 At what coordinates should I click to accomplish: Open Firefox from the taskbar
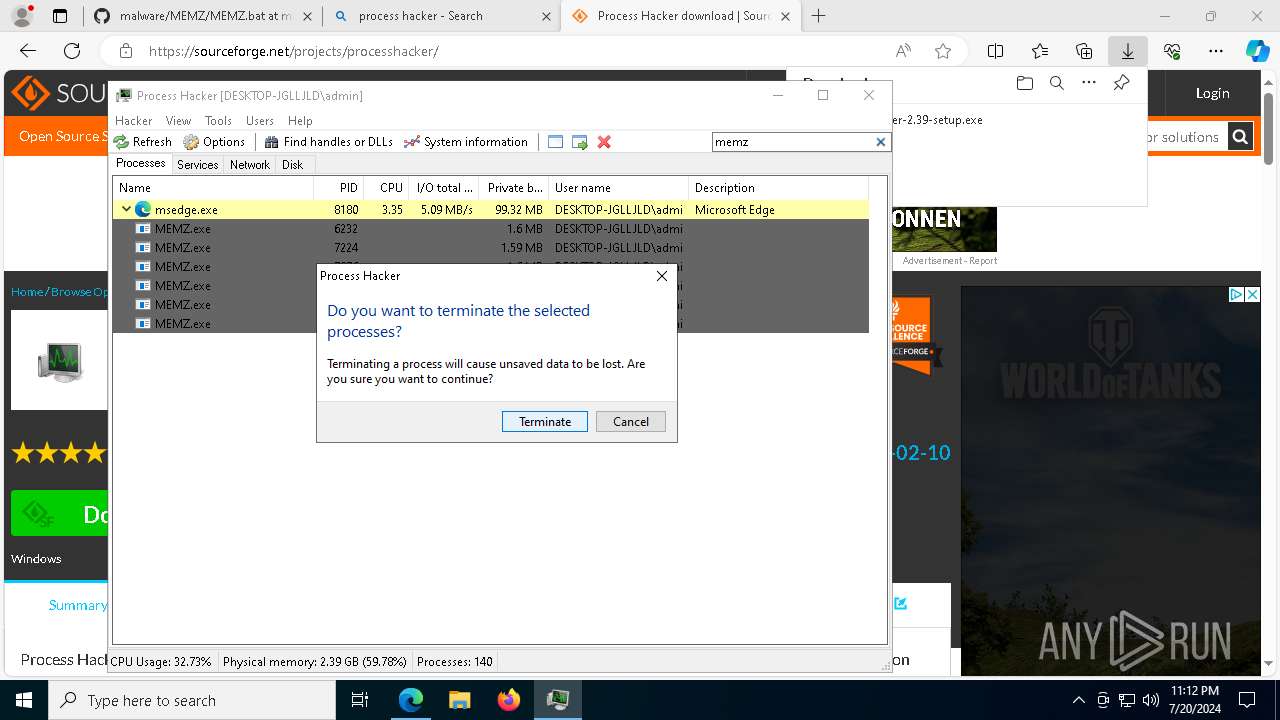(x=509, y=700)
